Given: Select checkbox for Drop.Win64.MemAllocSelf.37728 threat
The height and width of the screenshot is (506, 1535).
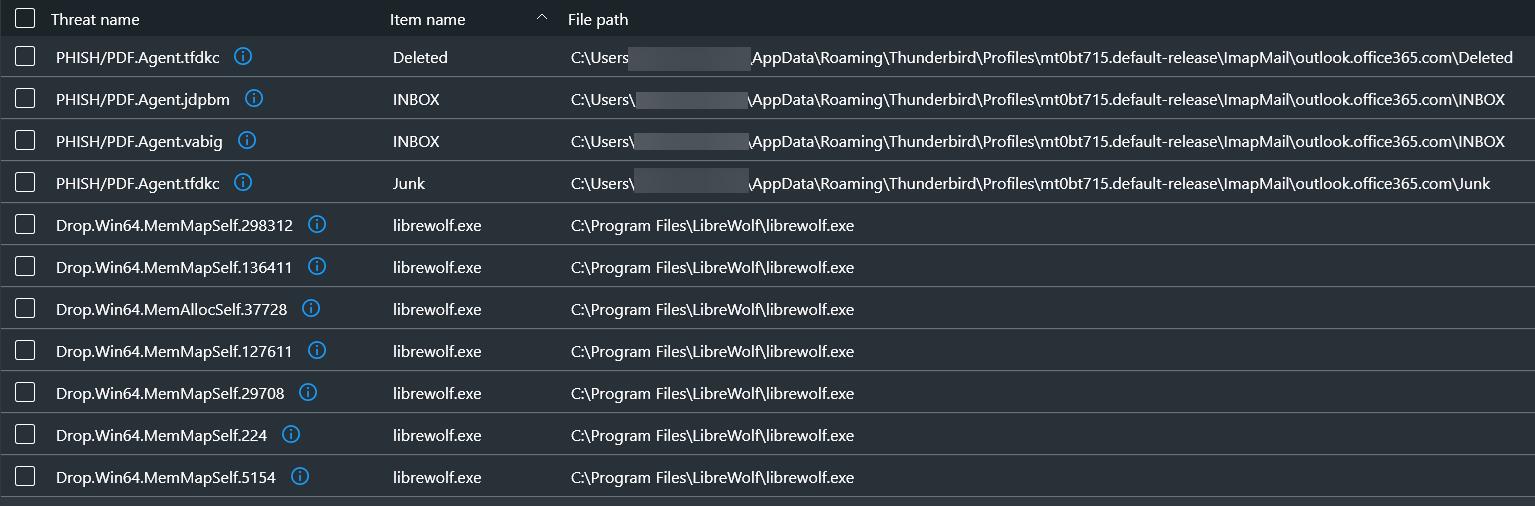Looking at the screenshot, I should pyautogui.click(x=25, y=308).
